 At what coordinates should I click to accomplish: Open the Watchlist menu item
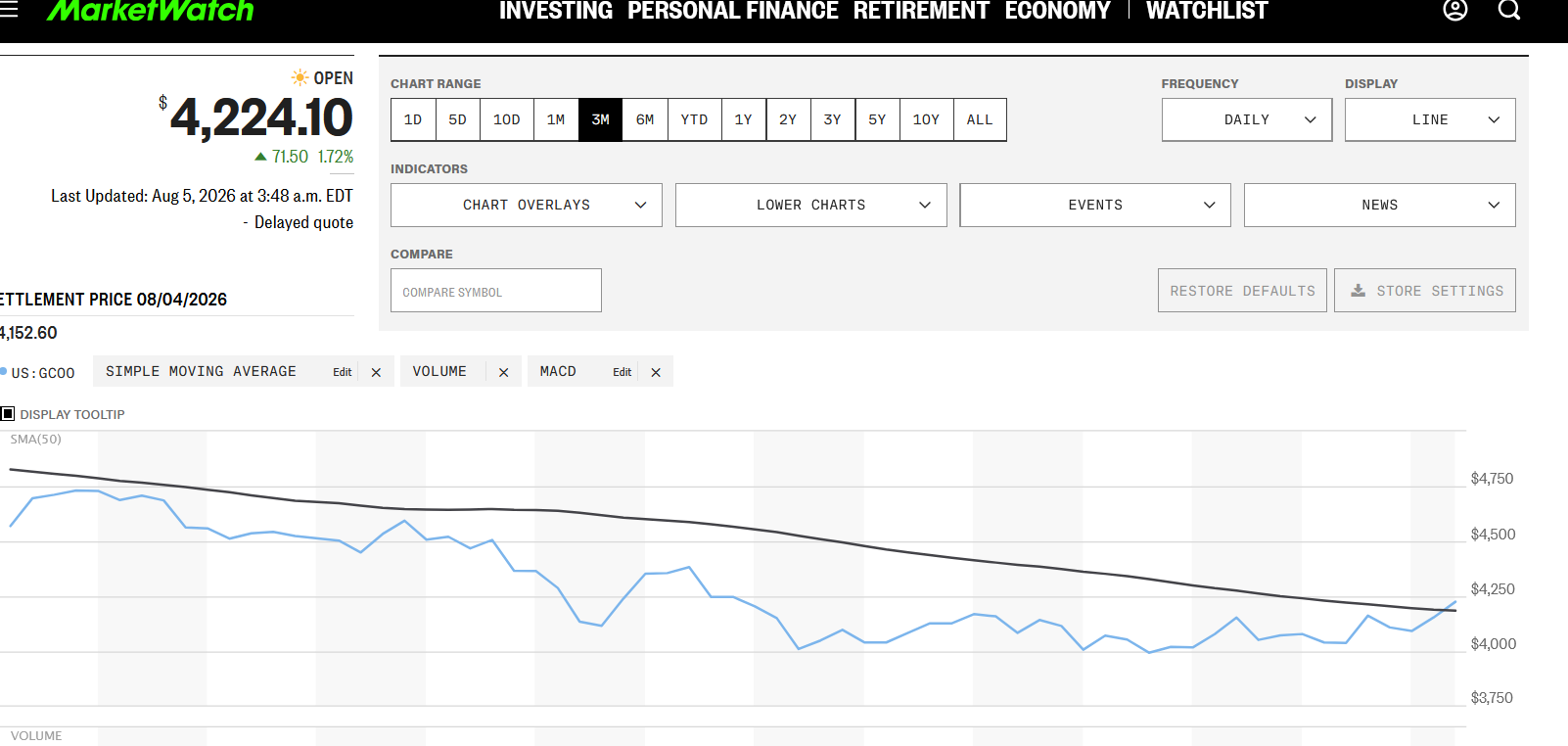1207,11
